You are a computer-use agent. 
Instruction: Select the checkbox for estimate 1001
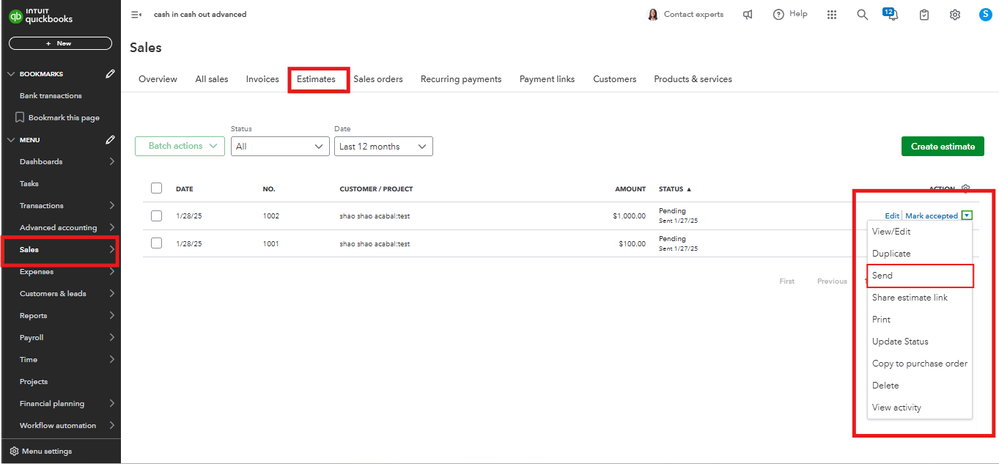tap(157, 243)
